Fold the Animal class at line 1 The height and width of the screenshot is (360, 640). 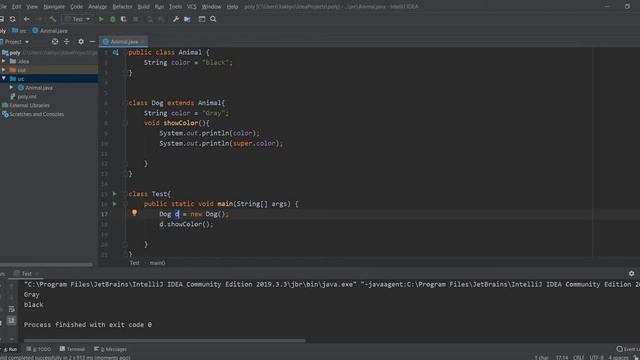(x=125, y=52)
